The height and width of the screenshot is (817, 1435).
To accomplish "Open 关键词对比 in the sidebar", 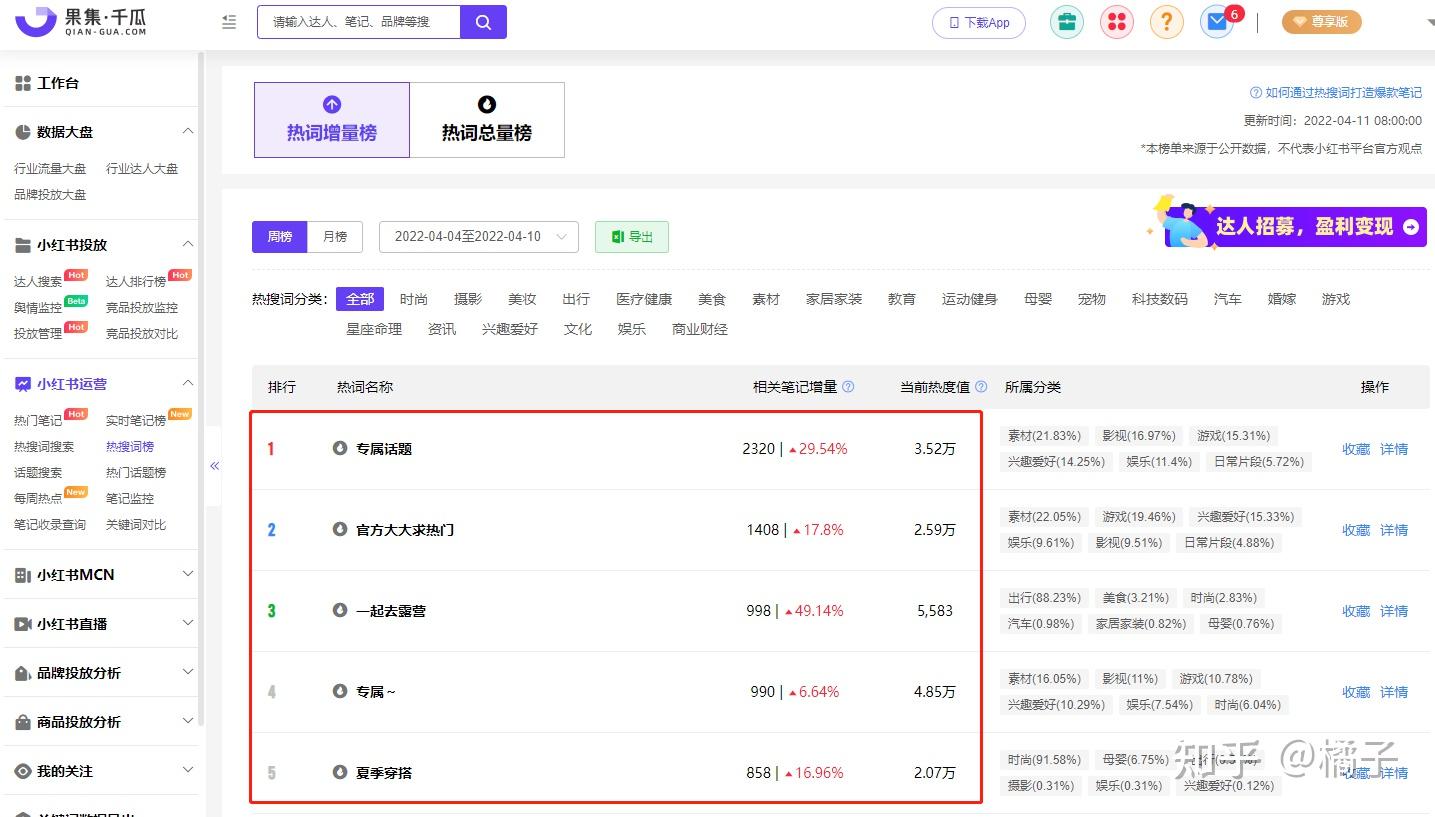I will (x=136, y=525).
